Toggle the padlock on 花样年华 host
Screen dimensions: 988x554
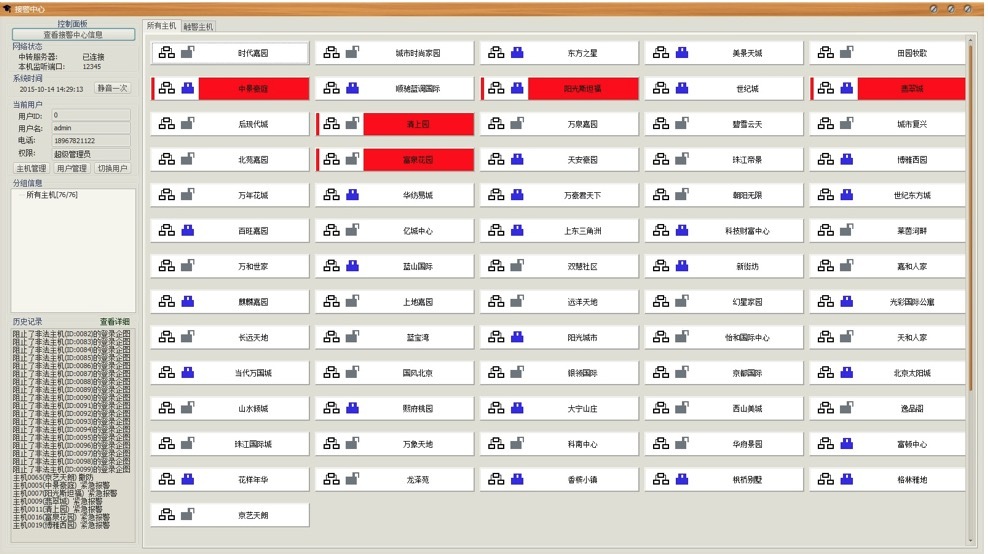click(x=187, y=479)
